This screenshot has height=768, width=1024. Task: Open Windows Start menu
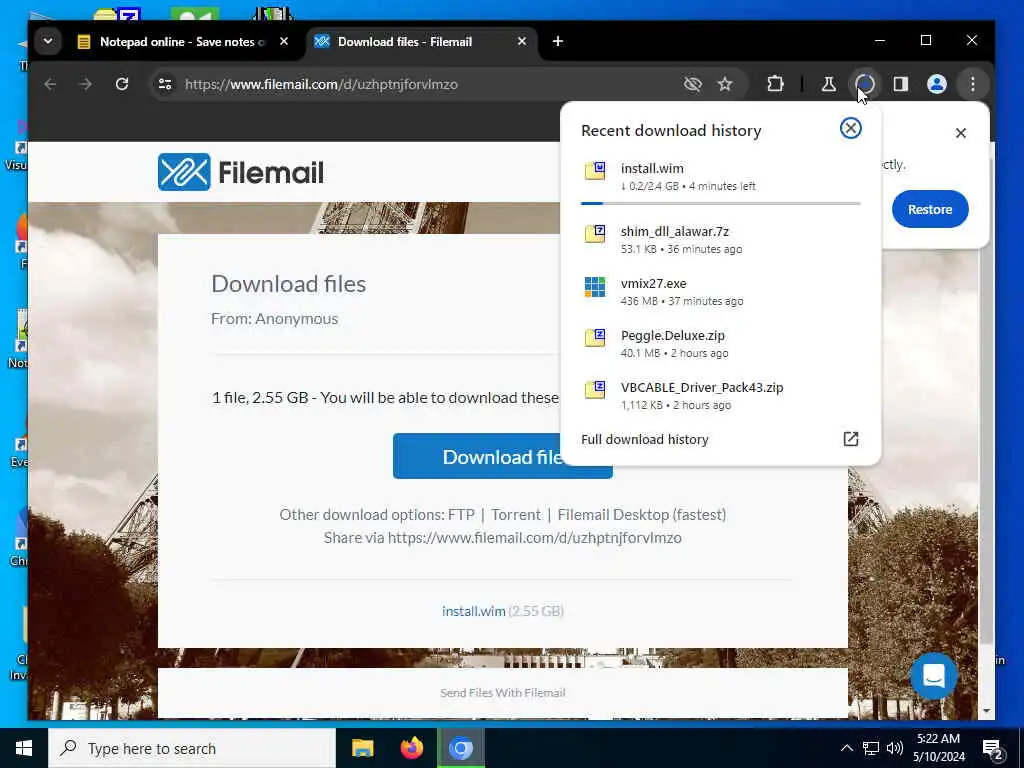(24, 748)
